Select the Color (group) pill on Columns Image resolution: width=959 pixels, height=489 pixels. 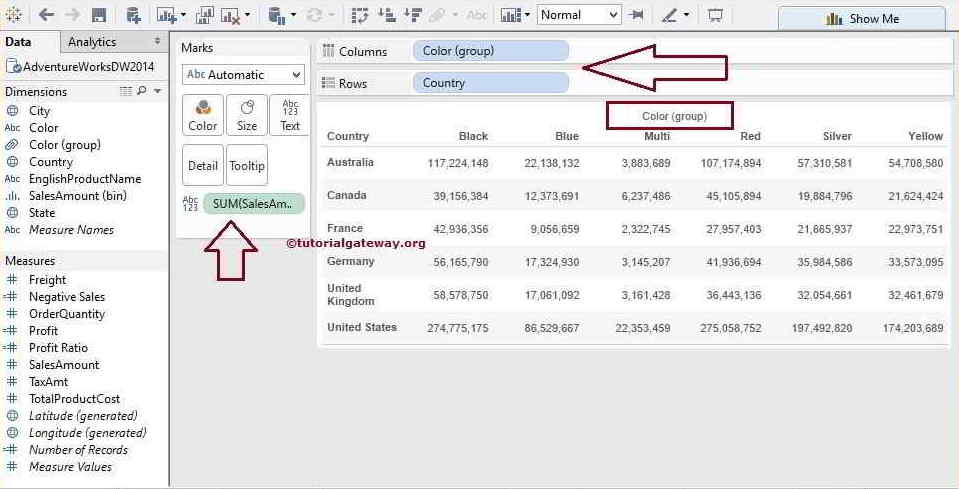click(491, 51)
